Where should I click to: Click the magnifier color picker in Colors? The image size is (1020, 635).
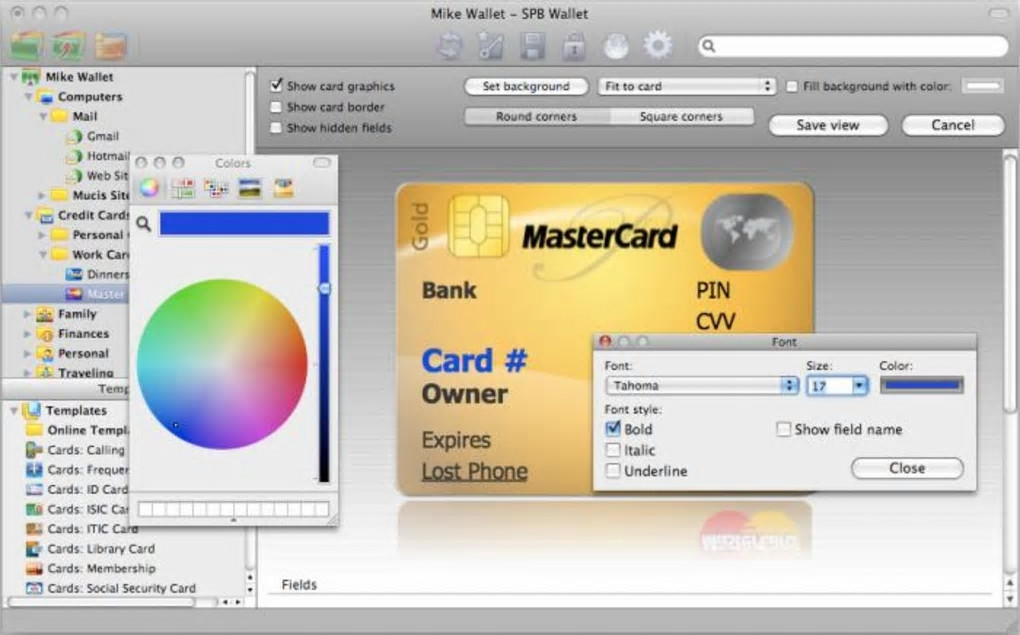tap(144, 224)
